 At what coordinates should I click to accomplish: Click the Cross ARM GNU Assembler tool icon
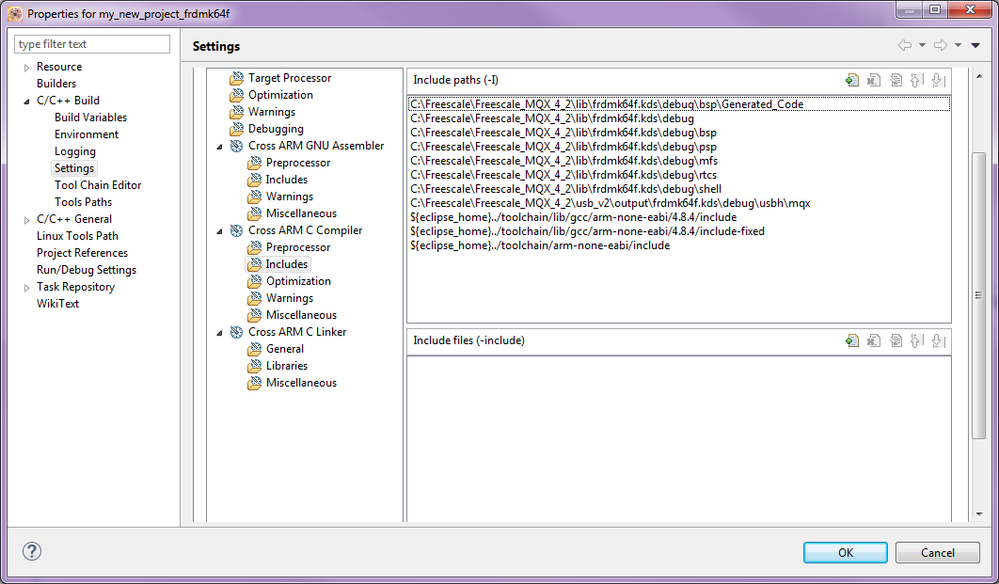pos(236,146)
